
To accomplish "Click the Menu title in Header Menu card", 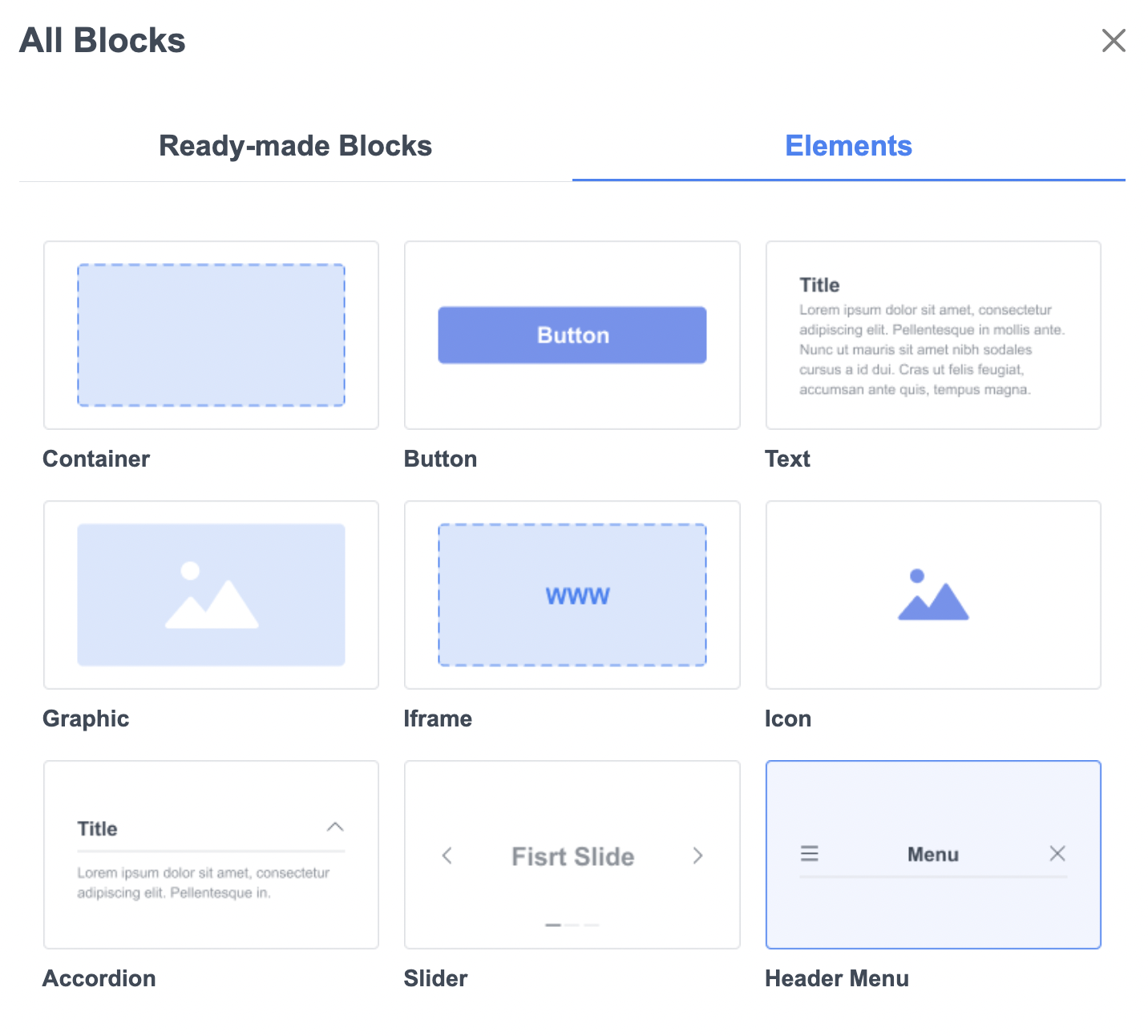I will coord(932,855).
